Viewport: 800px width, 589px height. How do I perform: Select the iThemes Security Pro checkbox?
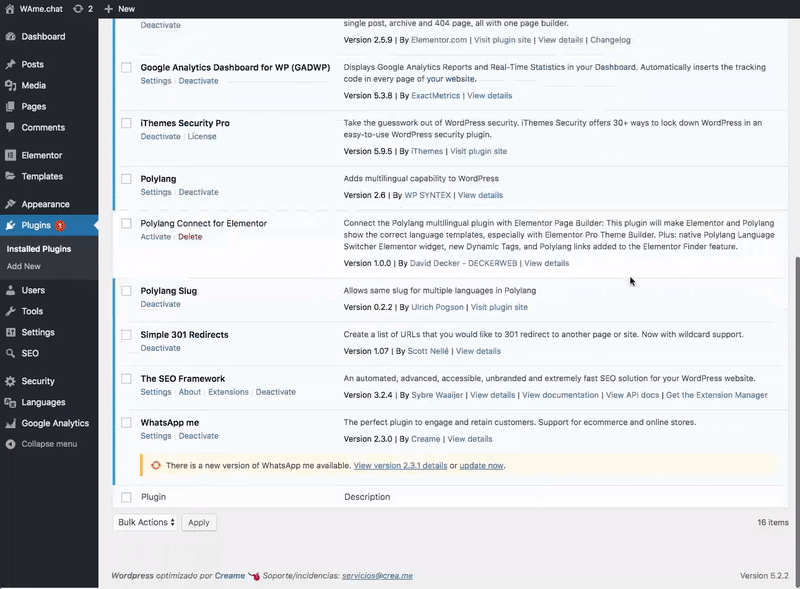[x=126, y=123]
